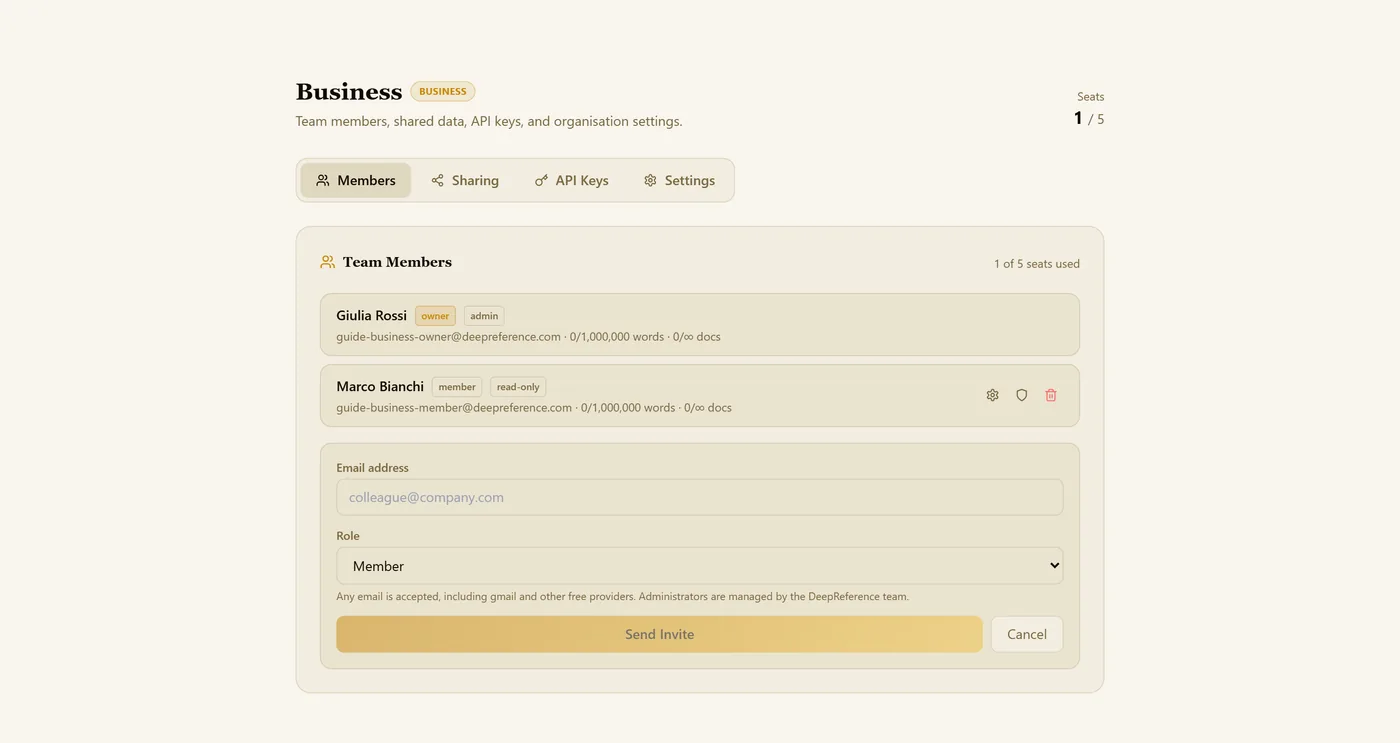This screenshot has width=1400, height=743.
Task: Click guide-business-owner@deepreference.com email text
Action: (448, 337)
